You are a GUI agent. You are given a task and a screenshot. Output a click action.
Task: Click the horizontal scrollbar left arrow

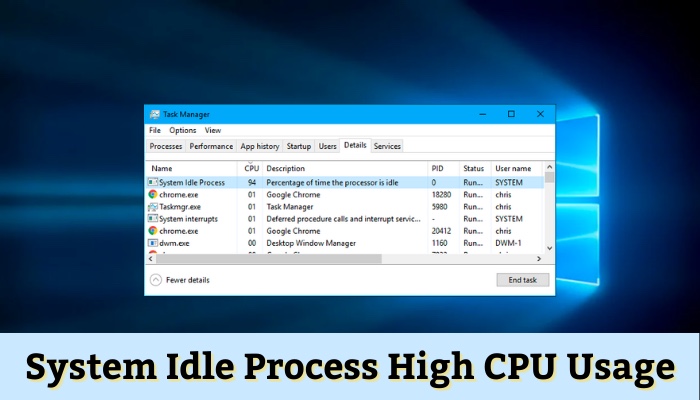150,258
